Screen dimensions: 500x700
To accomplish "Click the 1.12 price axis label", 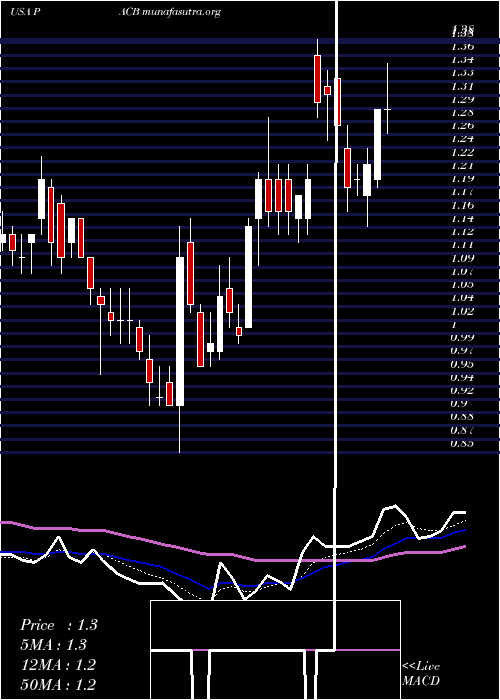I will tap(462, 231).
